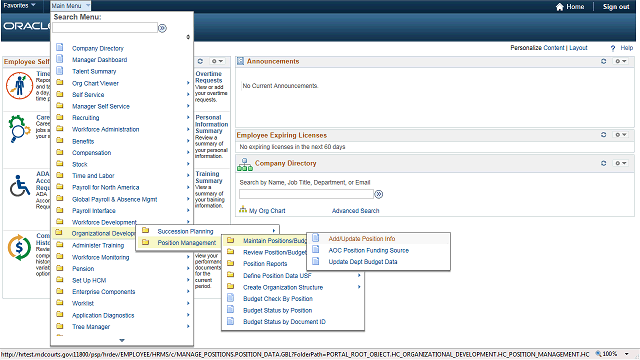Open the Enterprise Components menu folder
This screenshot has width=640, height=360.
click(x=103, y=292)
